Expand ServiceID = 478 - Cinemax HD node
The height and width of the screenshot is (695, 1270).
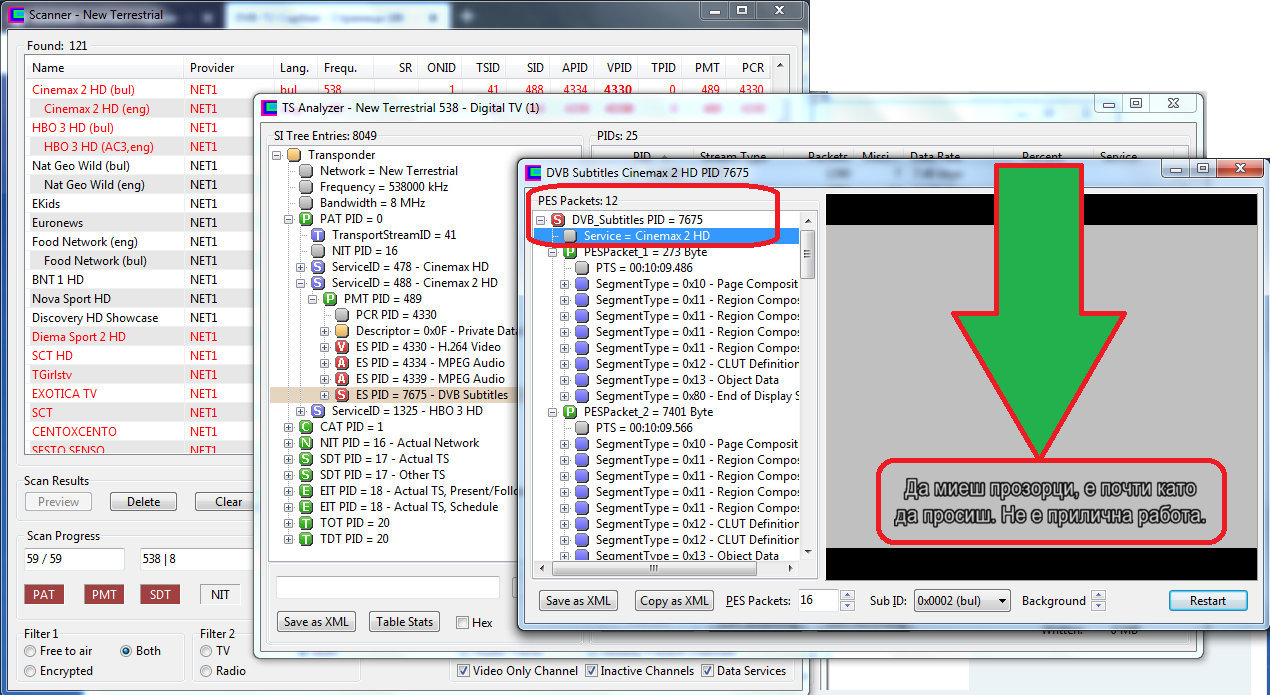301,267
